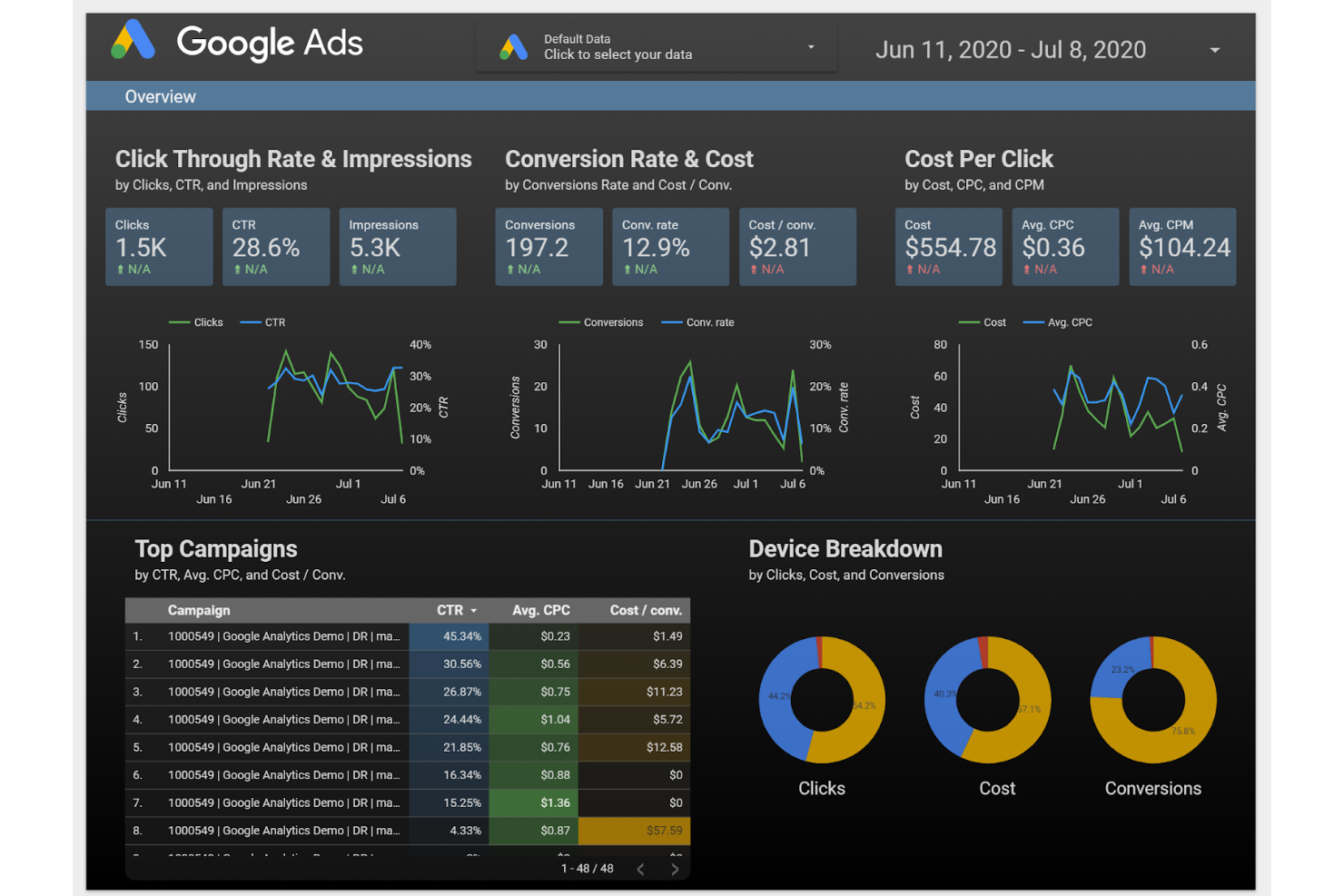Click the Clicks legend entry
Viewport: 1344px width, 896px height.
pyautogui.click(x=196, y=322)
